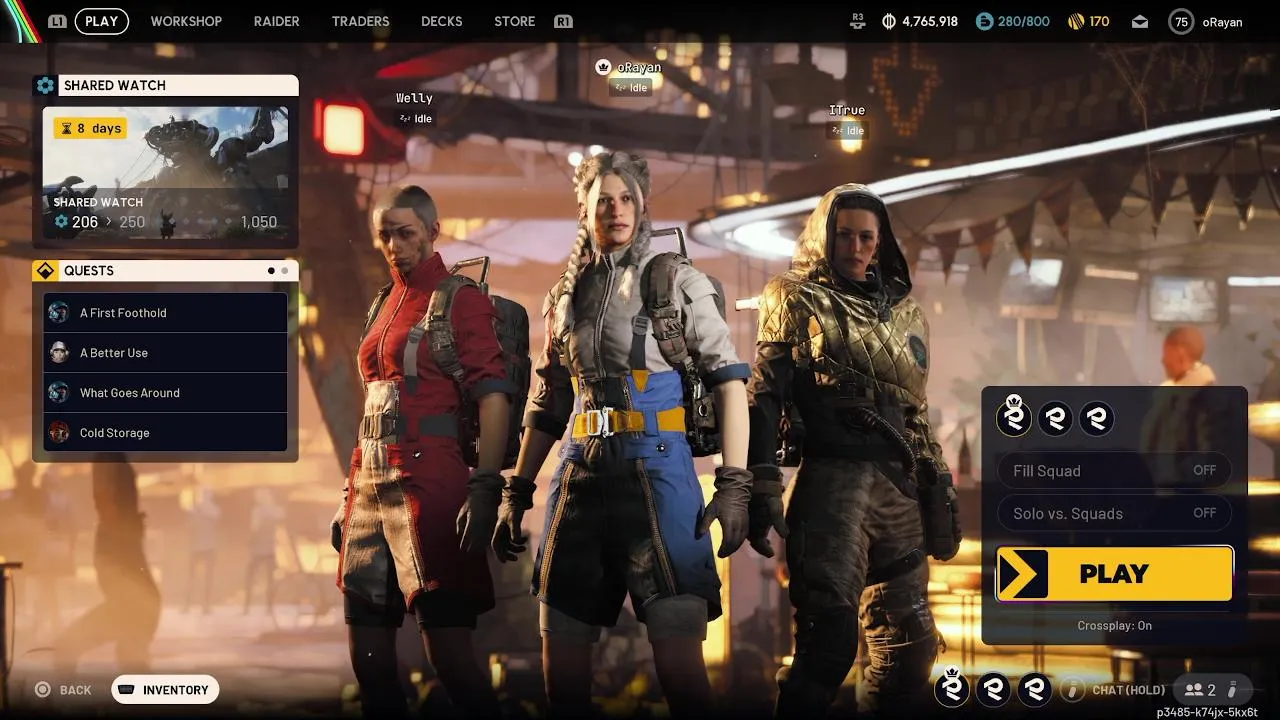1280x720 pixels.
Task: Open the STORE tab
Action: [514, 21]
